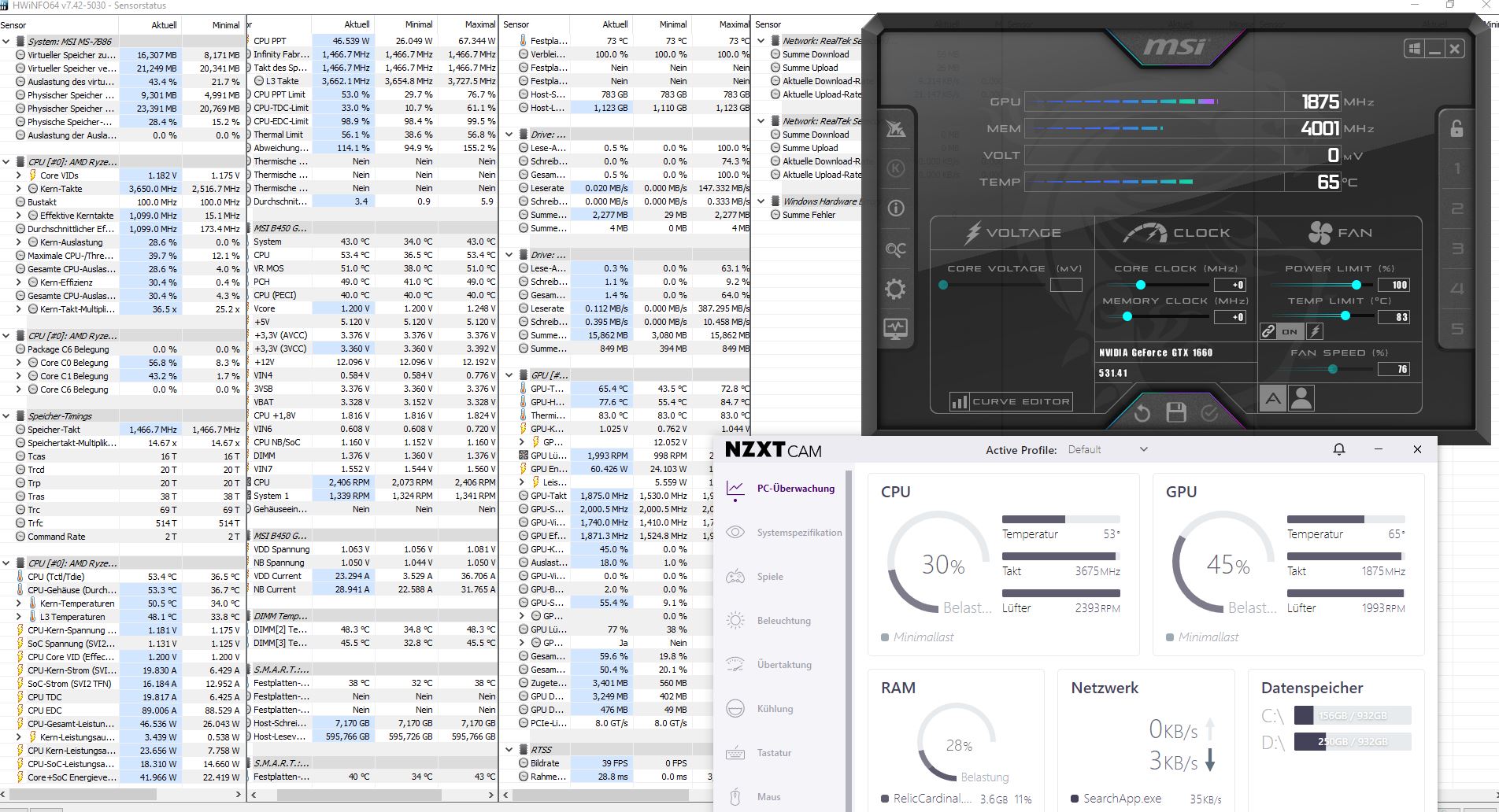Screen dimensions: 1499x812
Task: Open Afterburner settings gear
Action: point(896,289)
